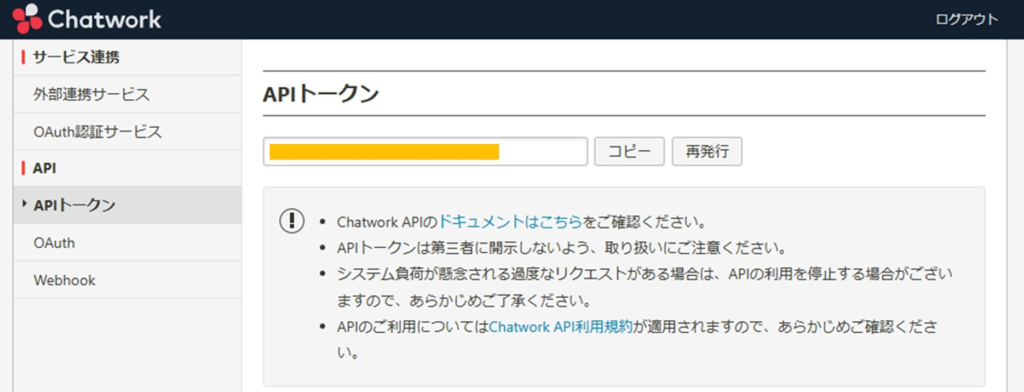Open the ドキュメントはこちら link
Viewport: 1024px width, 392px height.
(510, 221)
